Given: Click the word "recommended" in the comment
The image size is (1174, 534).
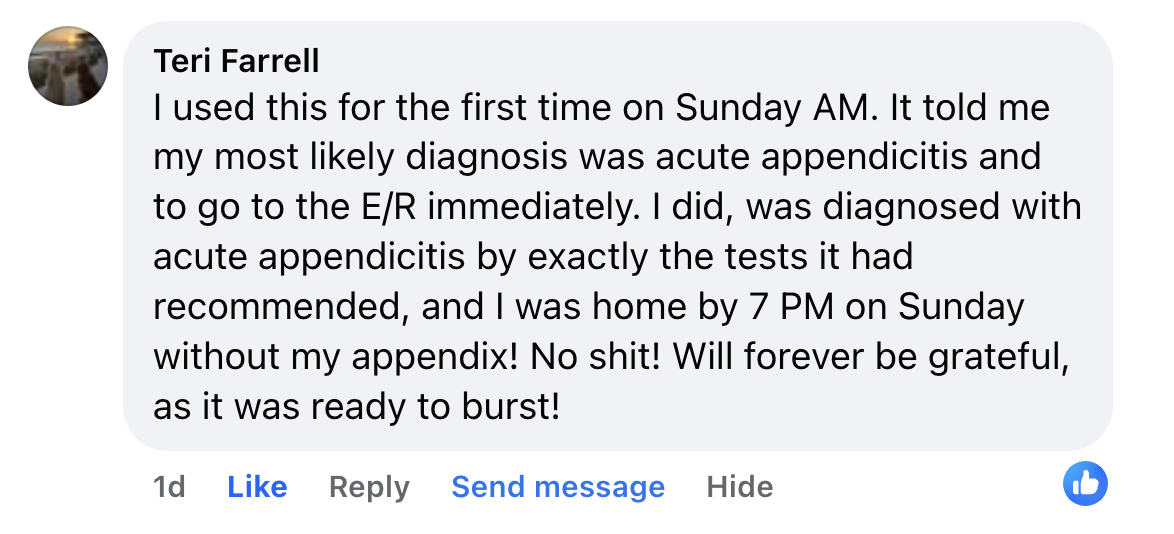Looking at the screenshot, I should click(277, 307).
